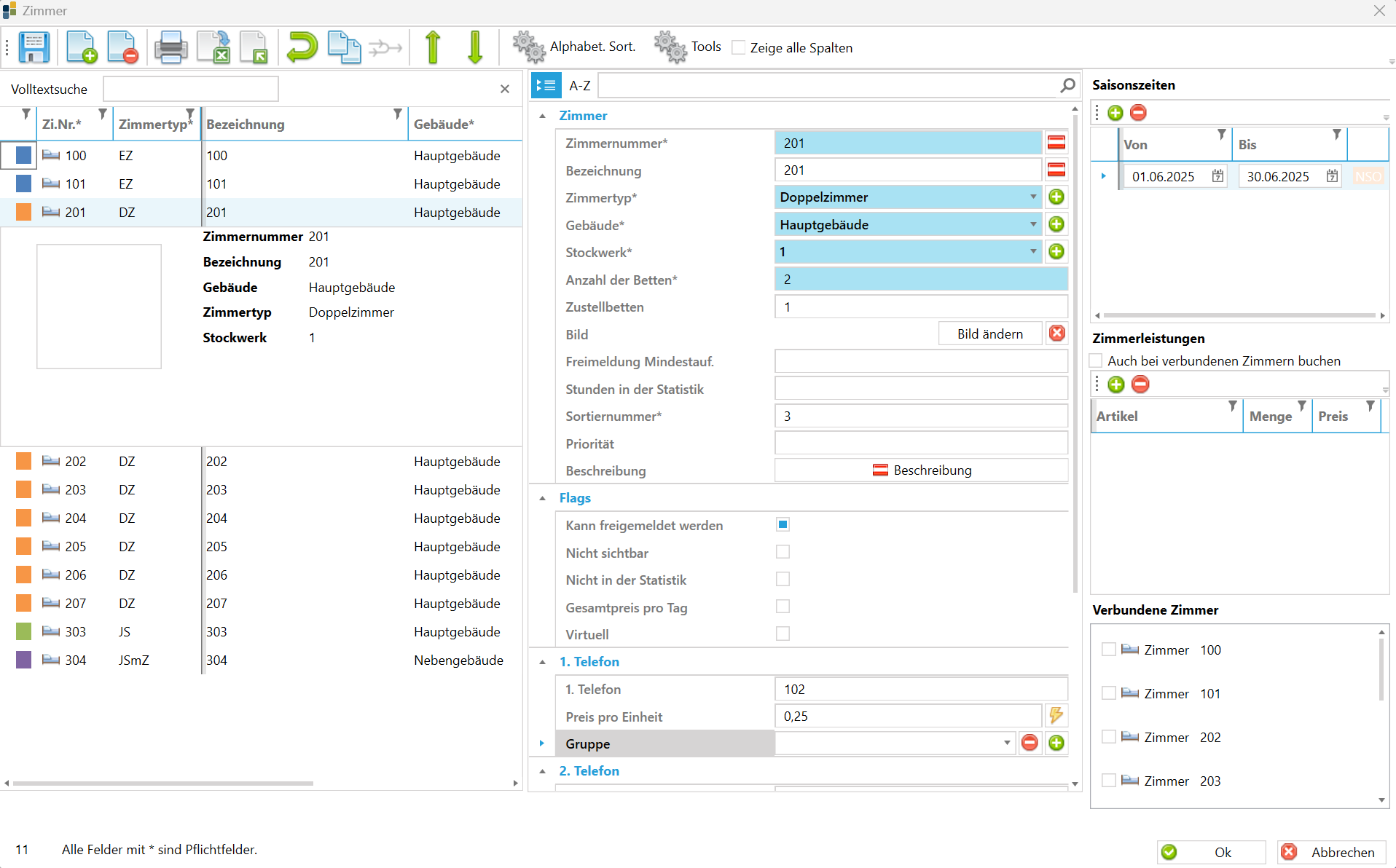
Task: Remove a Zimmerleistungen article
Action: click(1140, 384)
